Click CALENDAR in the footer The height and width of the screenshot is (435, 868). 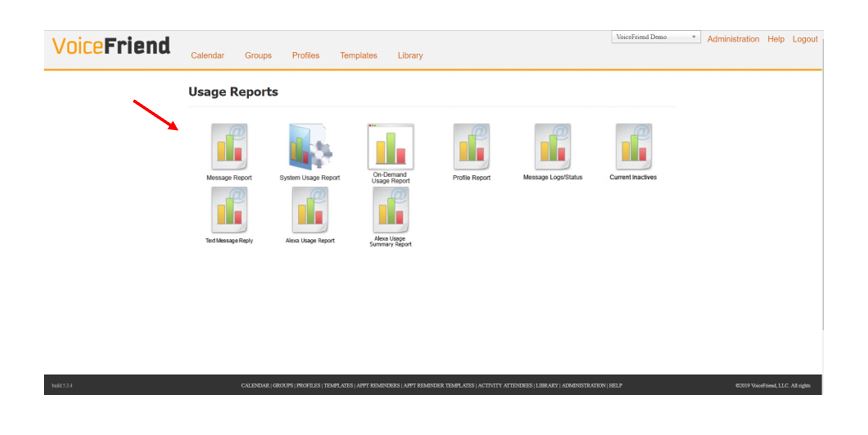pyautogui.click(x=255, y=385)
